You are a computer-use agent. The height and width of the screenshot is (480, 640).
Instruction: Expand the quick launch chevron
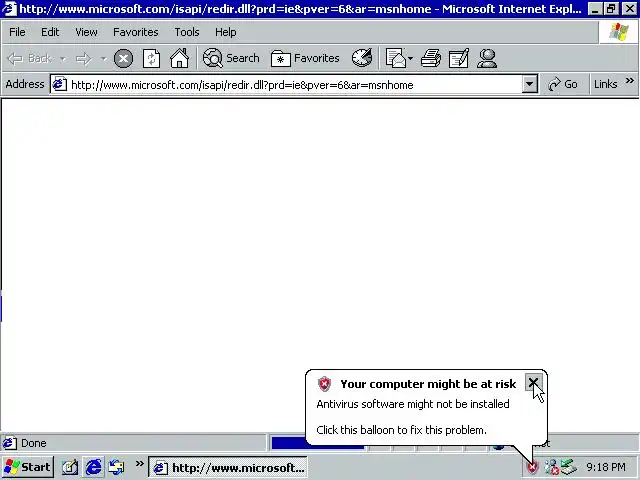(139, 464)
